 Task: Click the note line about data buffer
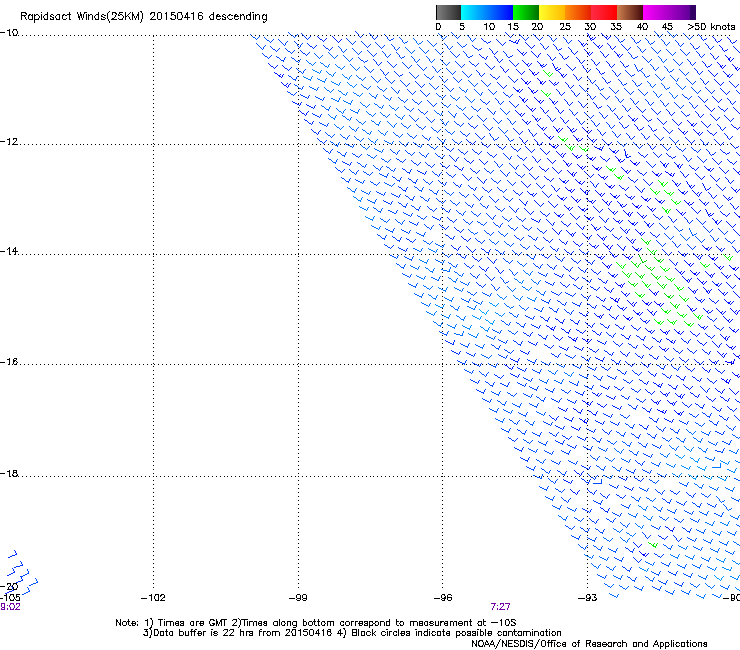point(352,633)
